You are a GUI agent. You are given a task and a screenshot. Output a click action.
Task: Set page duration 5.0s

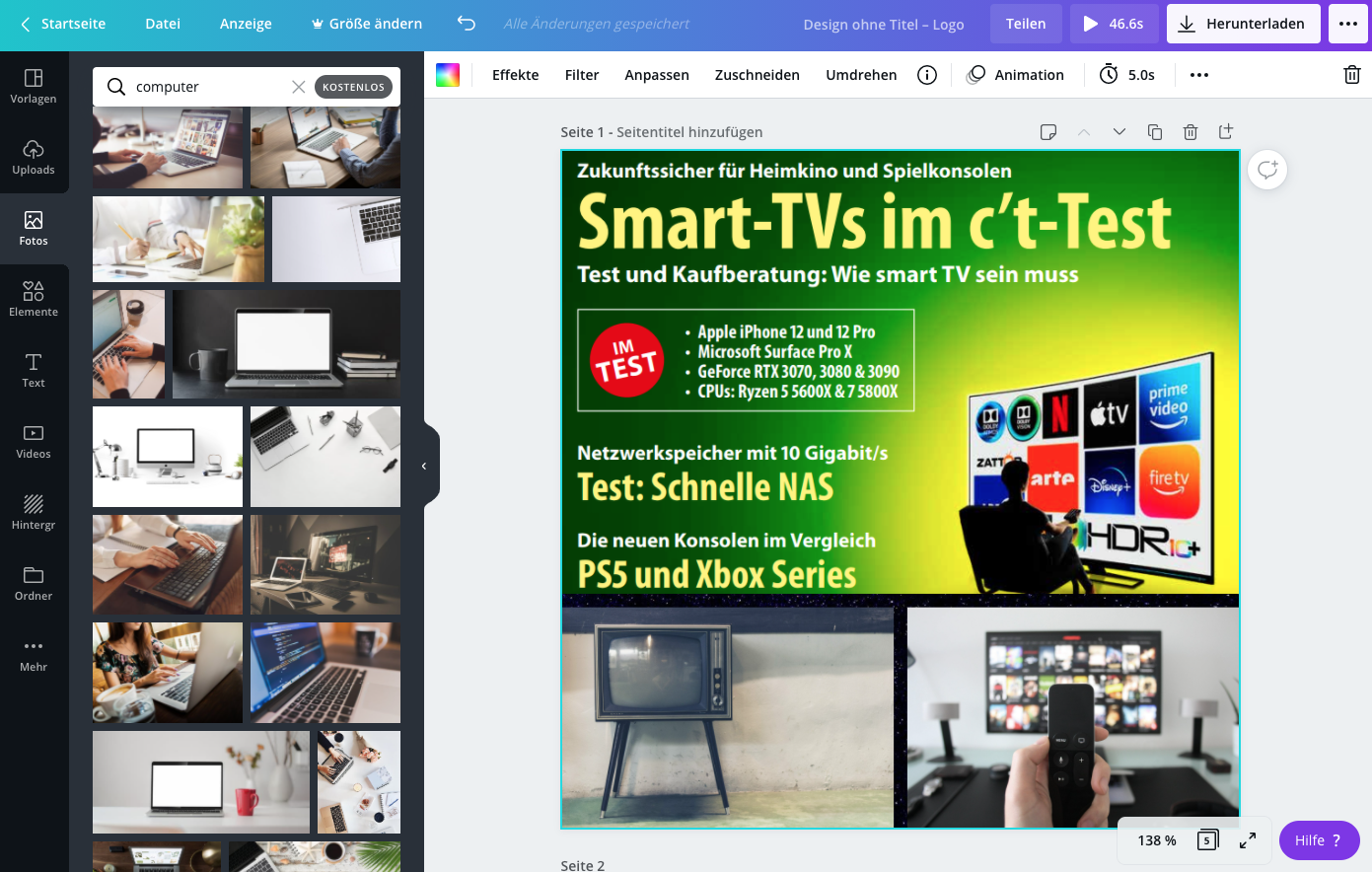click(x=1127, y=75)
